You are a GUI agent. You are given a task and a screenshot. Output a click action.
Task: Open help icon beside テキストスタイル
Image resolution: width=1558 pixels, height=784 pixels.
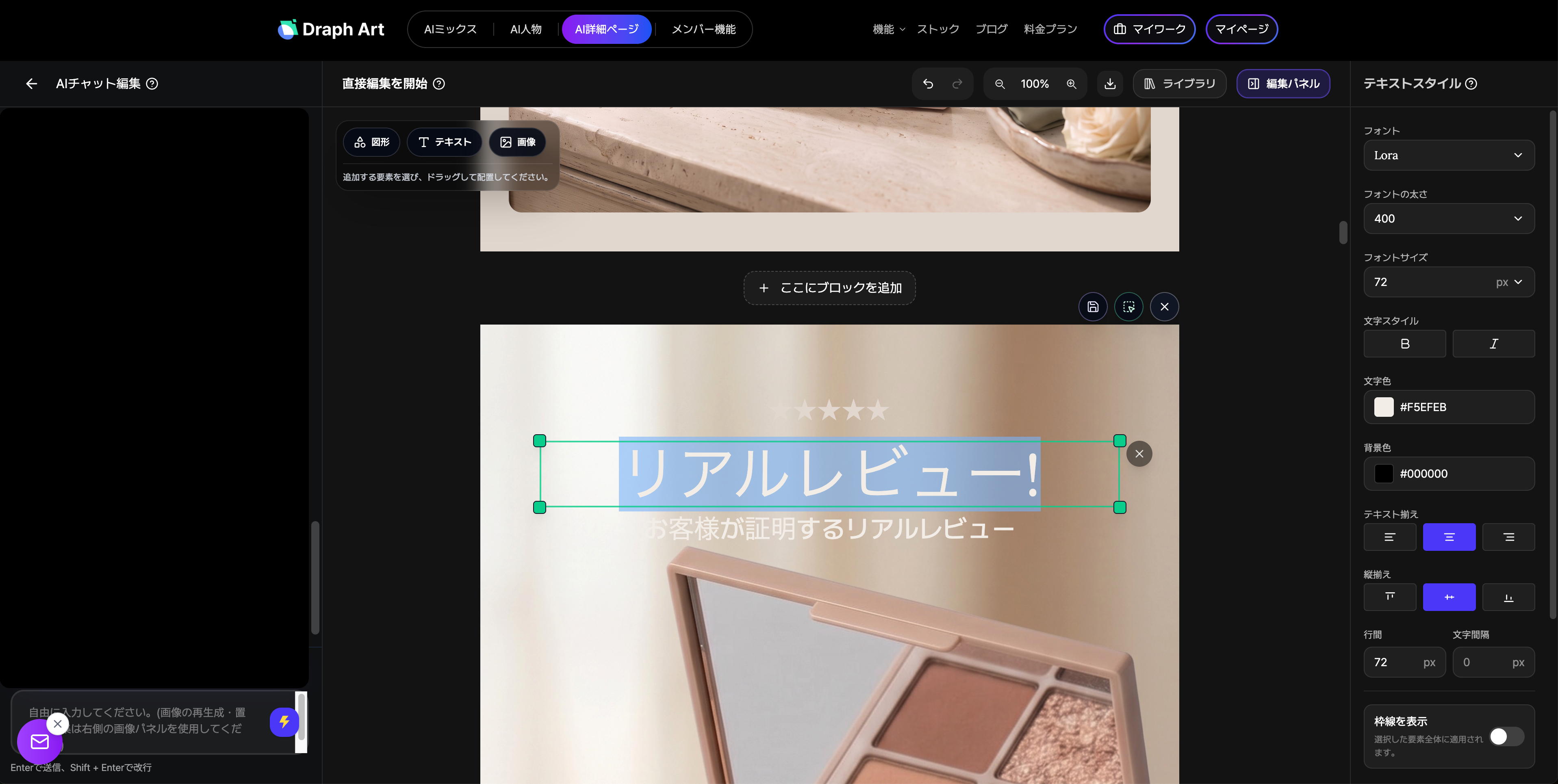[1471, 84]
